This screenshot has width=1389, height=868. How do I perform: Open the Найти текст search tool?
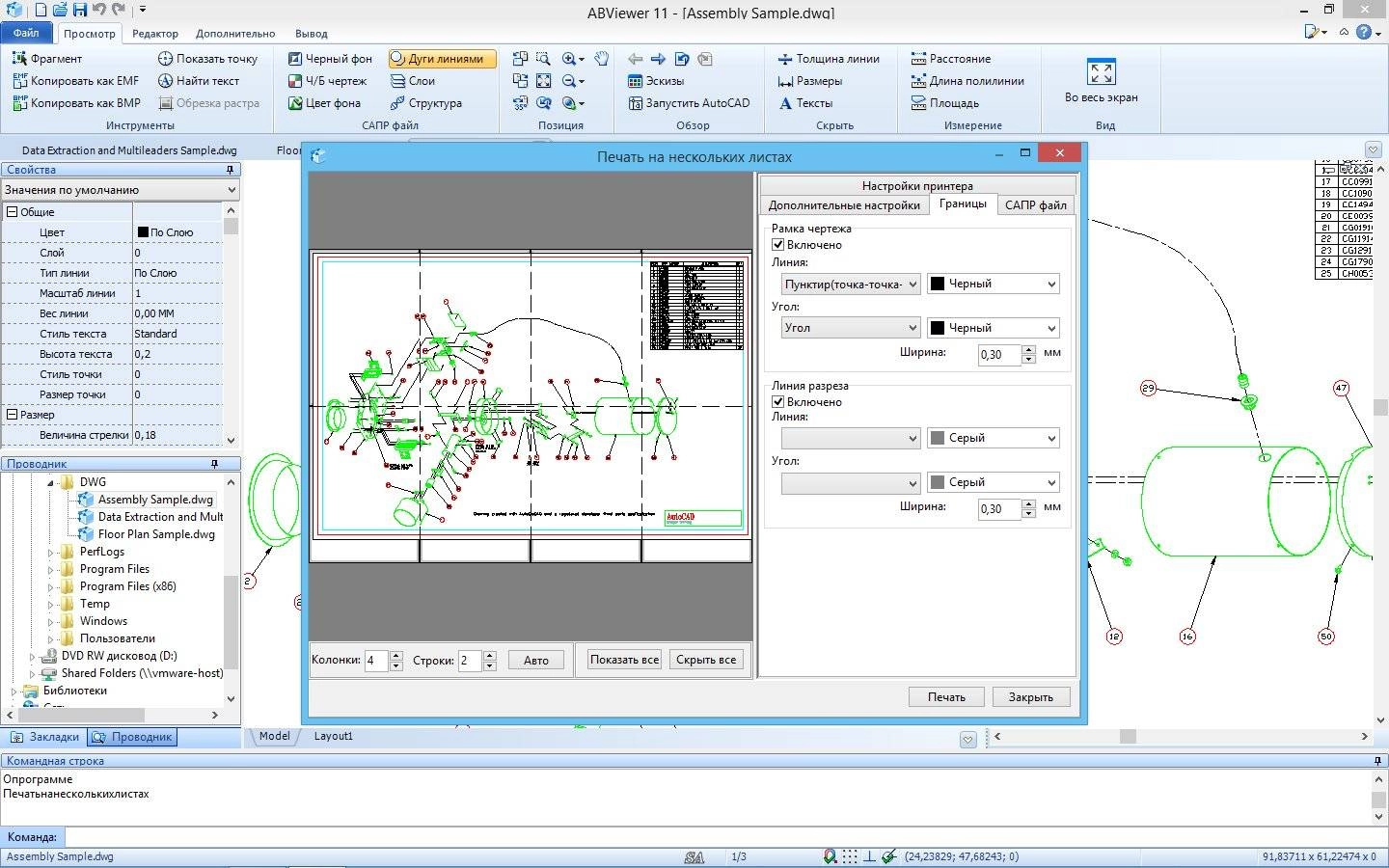pyautogui.click(x=199, y=81)
